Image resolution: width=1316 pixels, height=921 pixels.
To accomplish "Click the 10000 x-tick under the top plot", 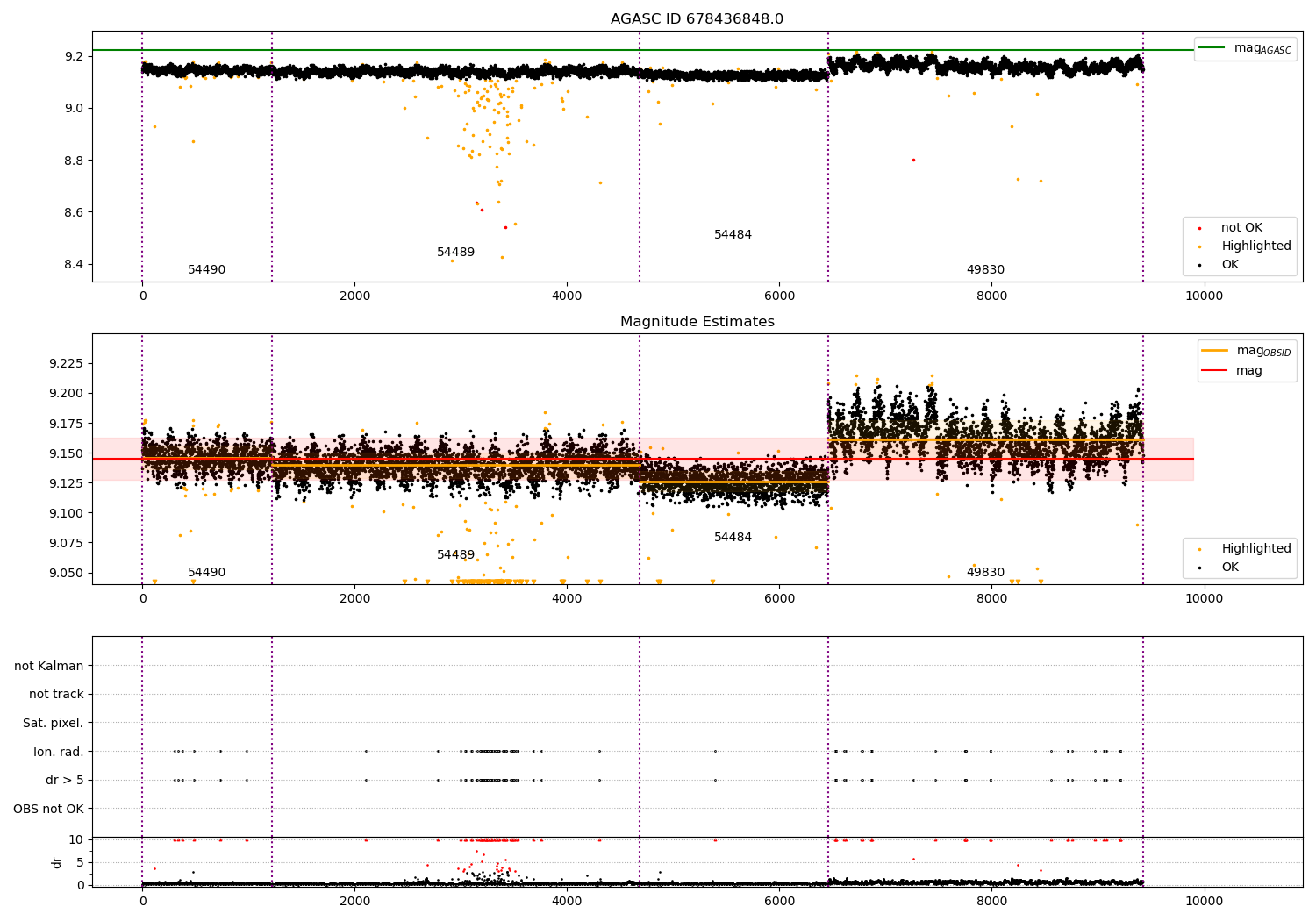I will (x=1204, y=296).
